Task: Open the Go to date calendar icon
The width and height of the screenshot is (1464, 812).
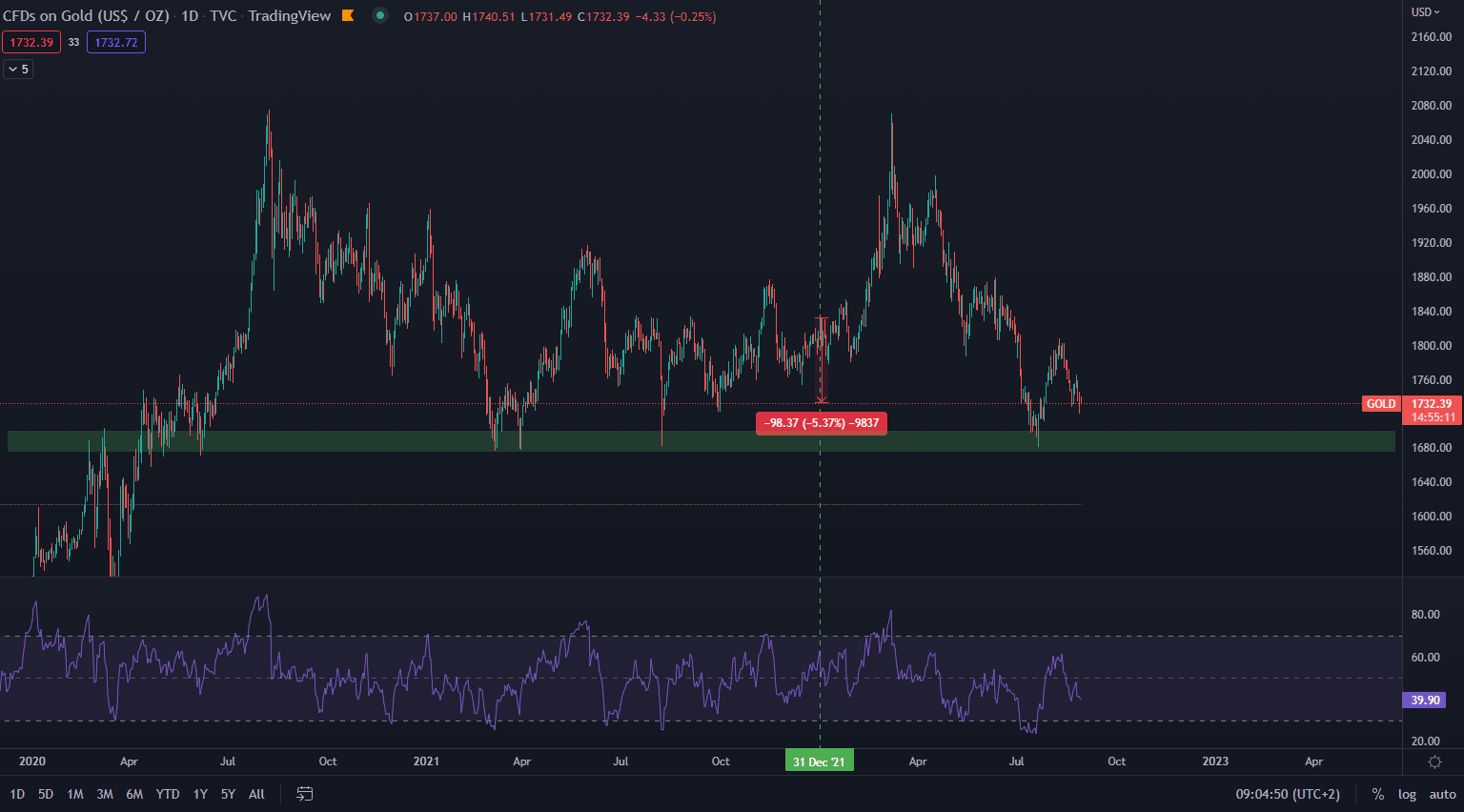Action: pos(305,794)
